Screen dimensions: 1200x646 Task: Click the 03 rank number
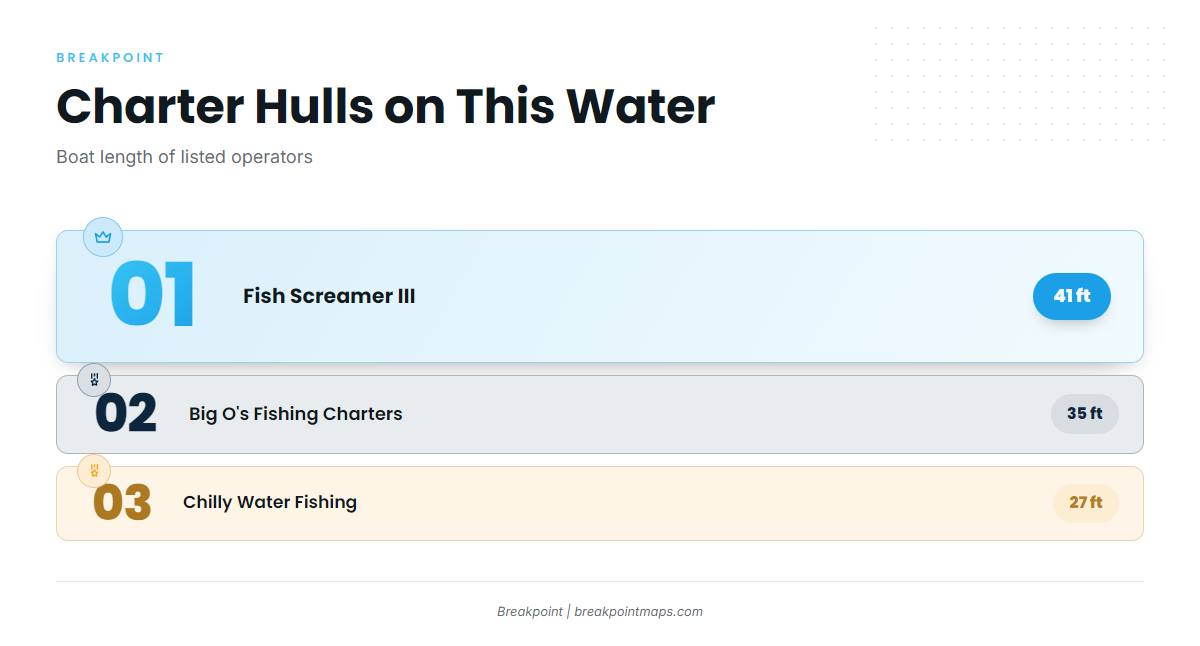122,503
